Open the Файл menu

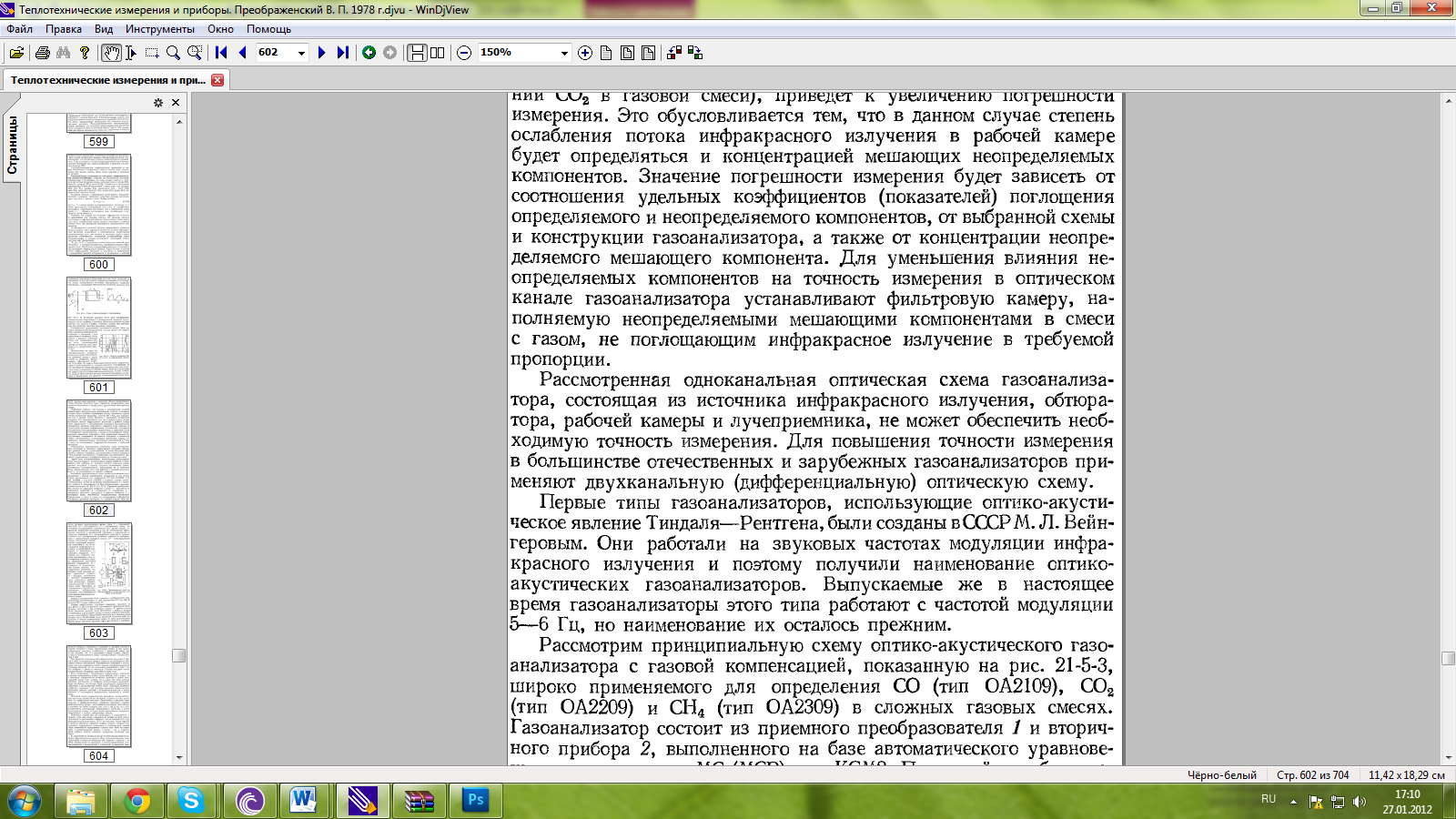19,29
